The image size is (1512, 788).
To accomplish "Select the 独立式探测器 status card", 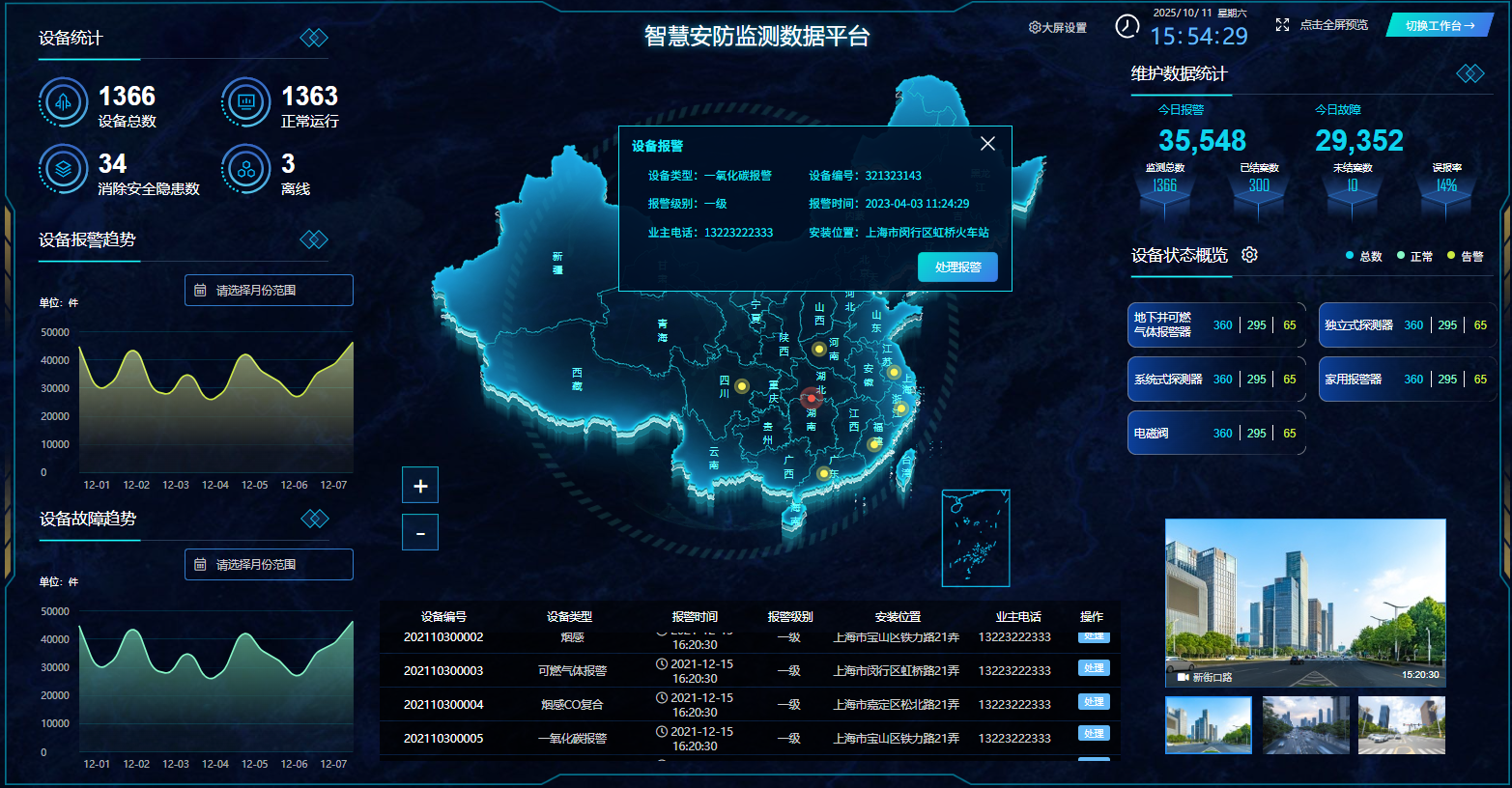I will tap(1406, 325).
